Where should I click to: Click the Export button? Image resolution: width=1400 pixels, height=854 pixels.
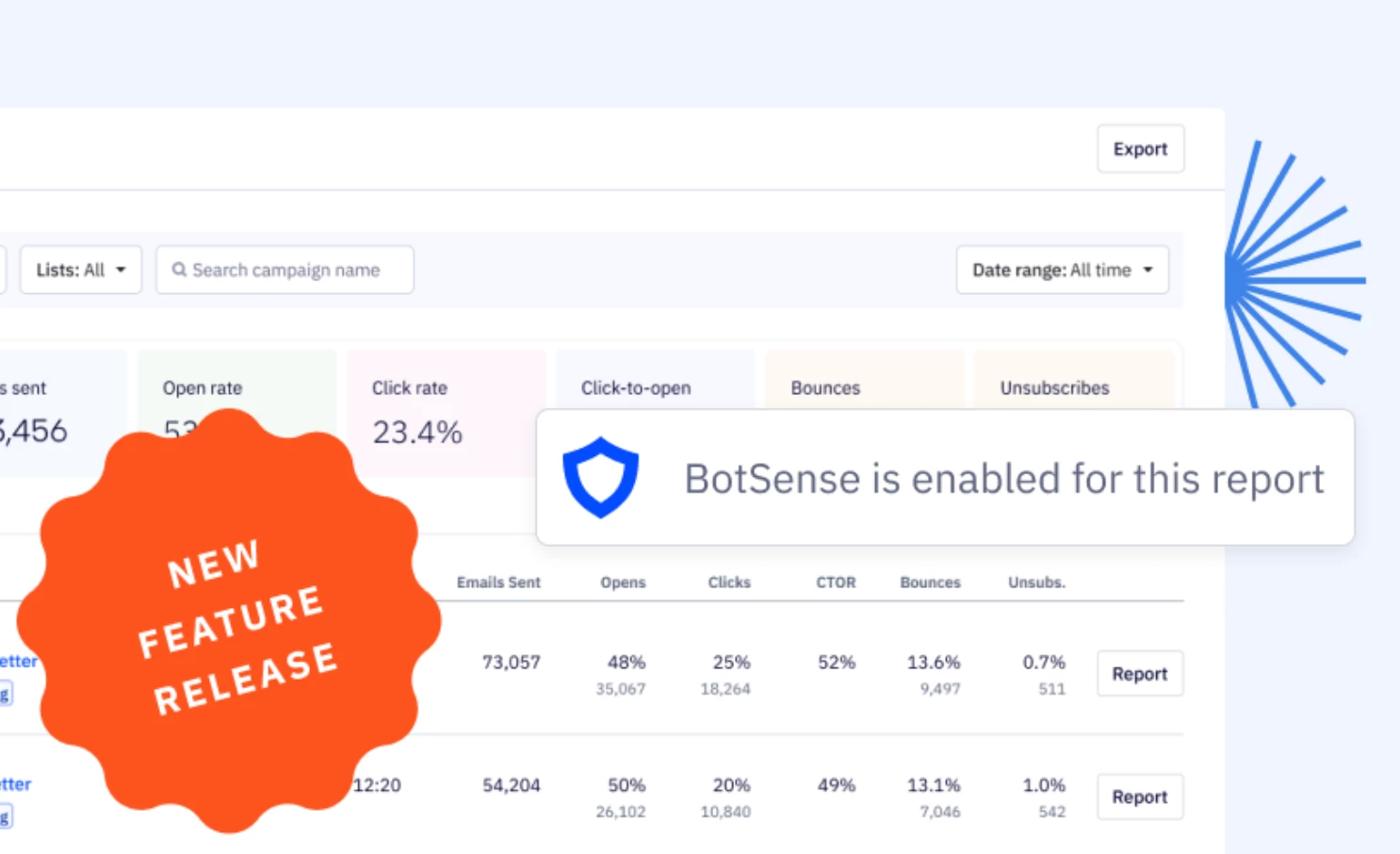click(1140, 148)
